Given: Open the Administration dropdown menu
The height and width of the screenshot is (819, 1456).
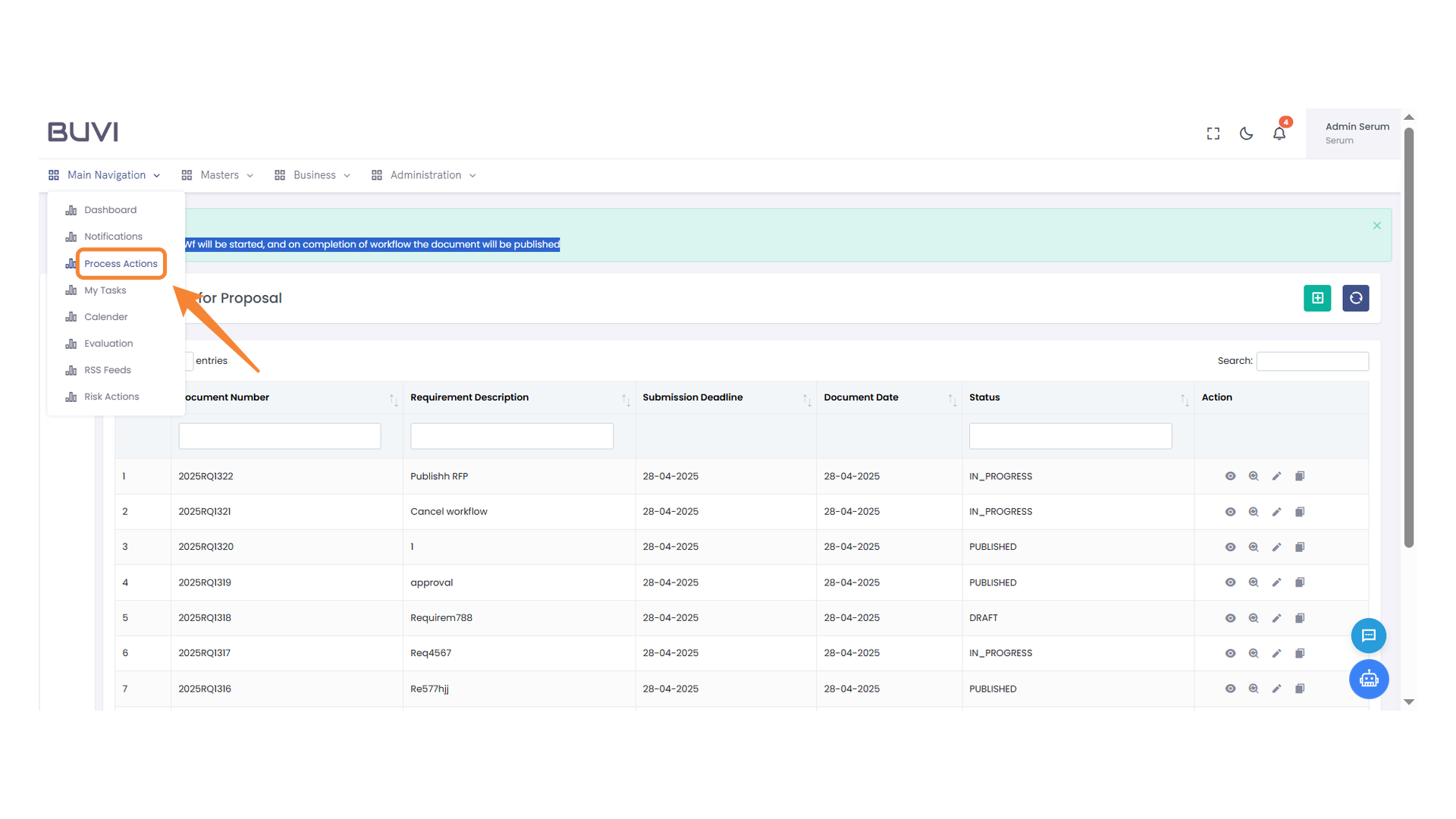Looking at the screenshot, I should tap(425, 174).
